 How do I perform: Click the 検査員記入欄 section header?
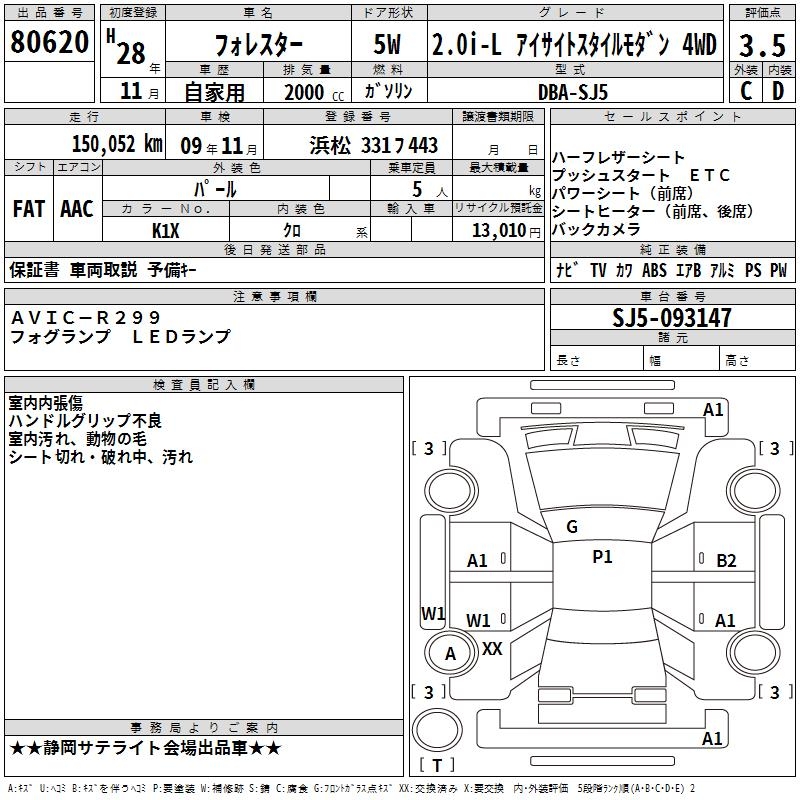pos(204,385)
